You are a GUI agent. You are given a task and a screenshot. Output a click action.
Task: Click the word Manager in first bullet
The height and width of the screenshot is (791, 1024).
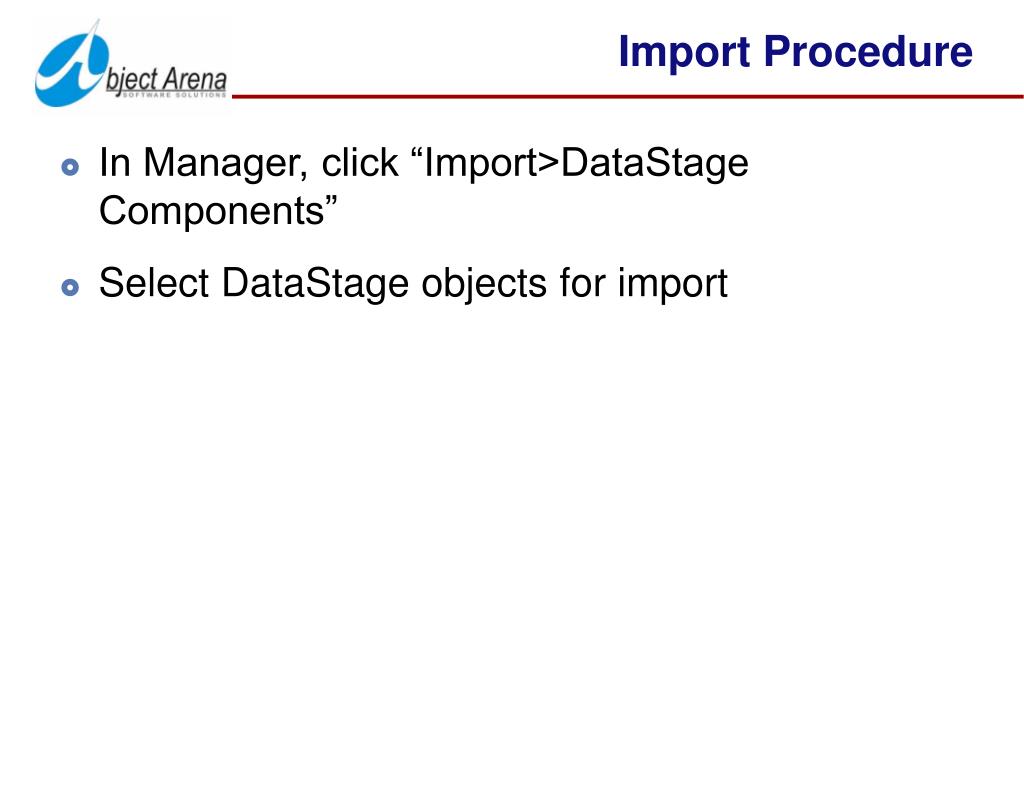point(225,163)
